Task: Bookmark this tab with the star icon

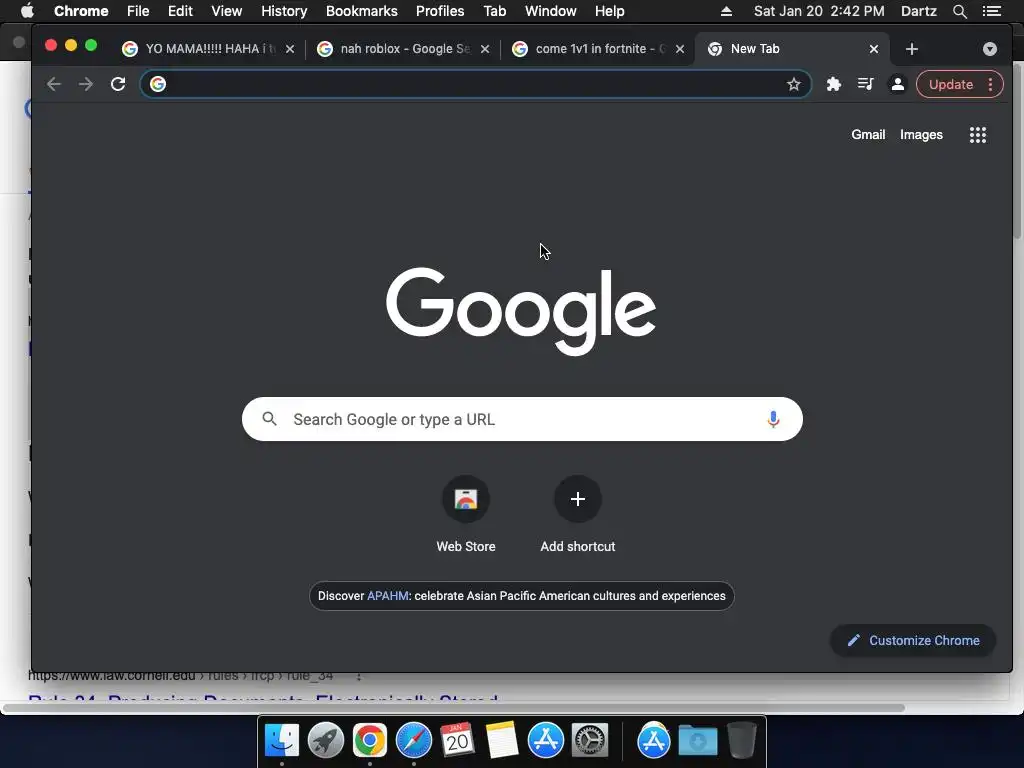Action: [793, 84]
